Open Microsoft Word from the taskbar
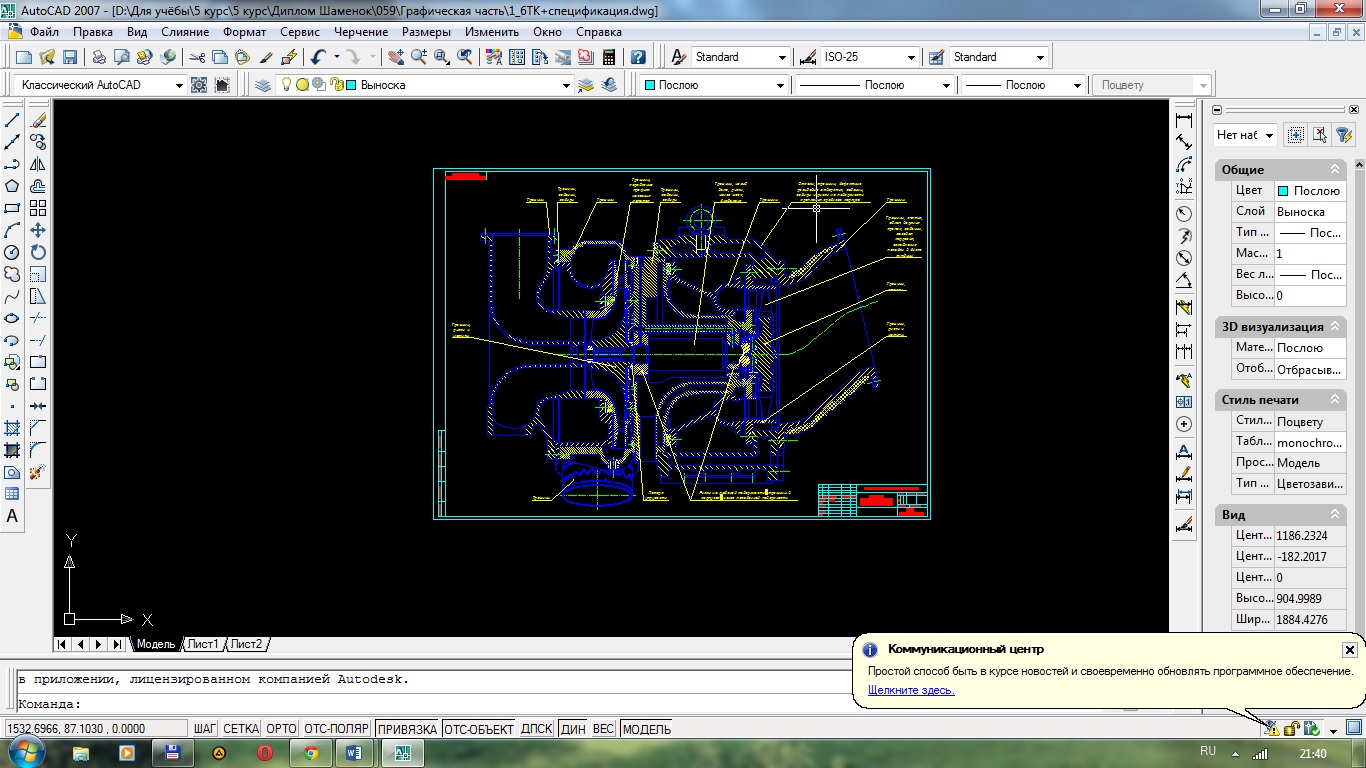Image resolution: width=1366 pixels, height=768 pixels. [x=354, y=753]
